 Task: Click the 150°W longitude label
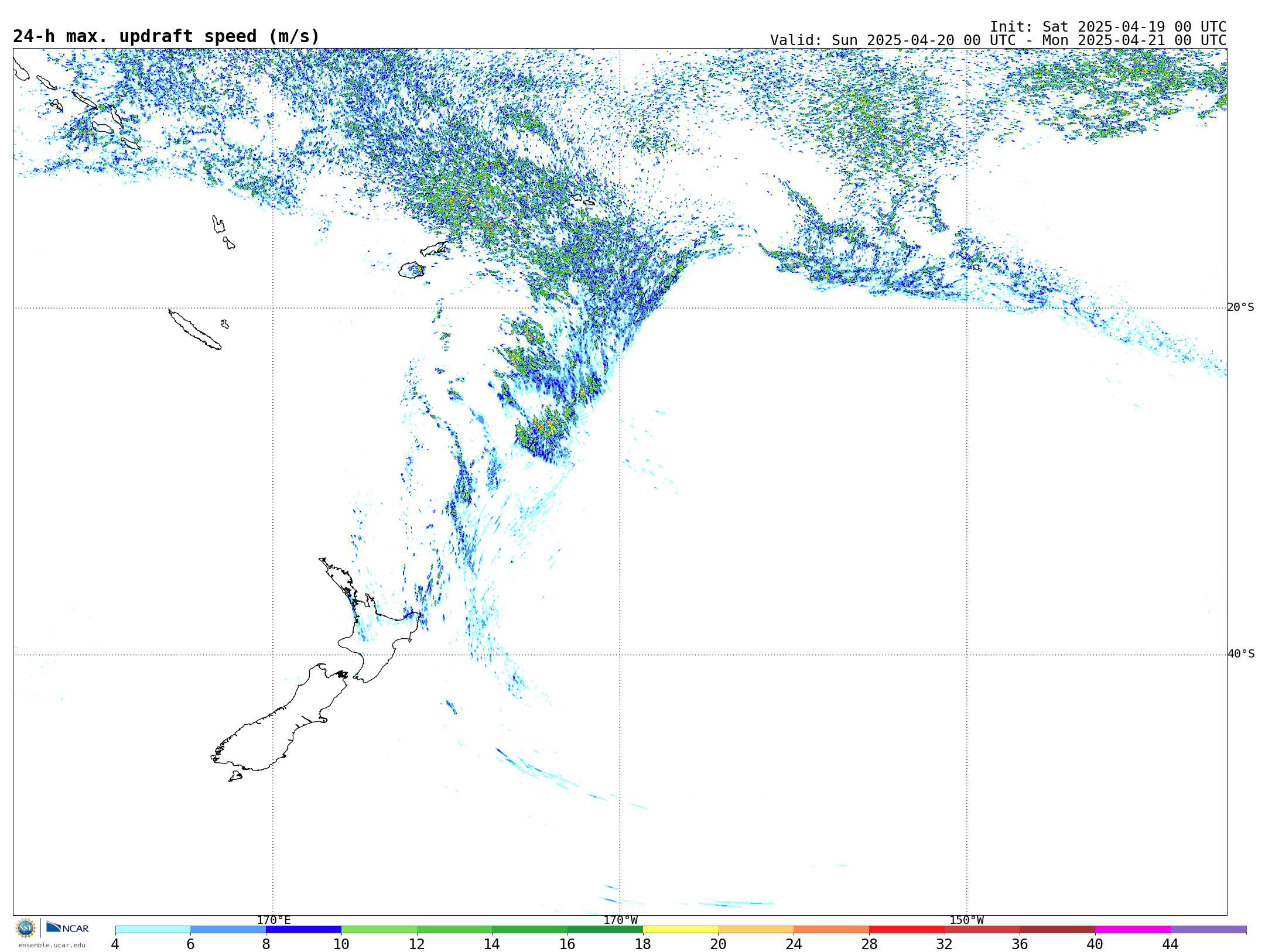[x=967, y=920]
